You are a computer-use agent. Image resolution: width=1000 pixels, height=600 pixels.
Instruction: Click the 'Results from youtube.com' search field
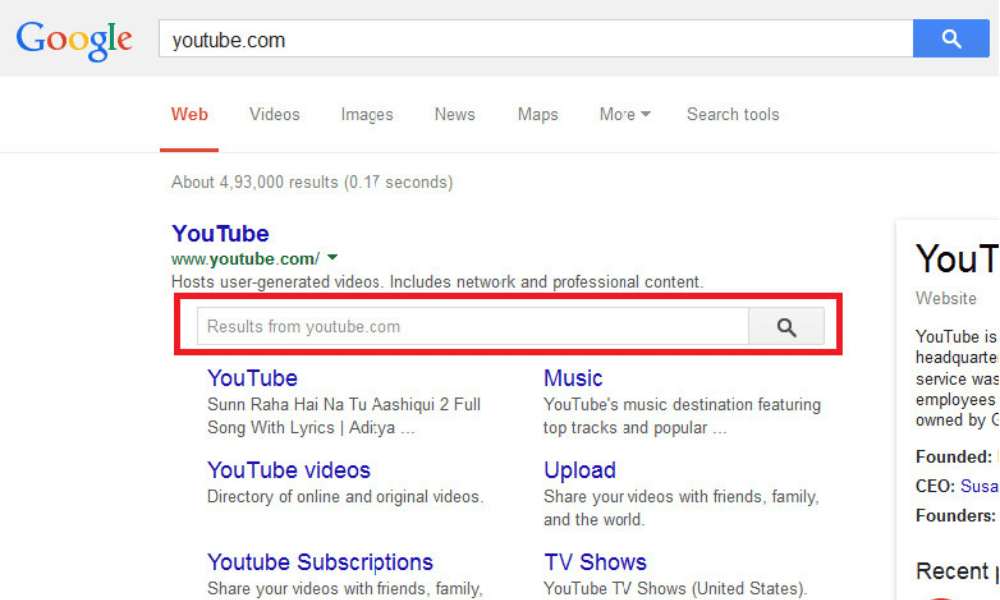(473, 327)
